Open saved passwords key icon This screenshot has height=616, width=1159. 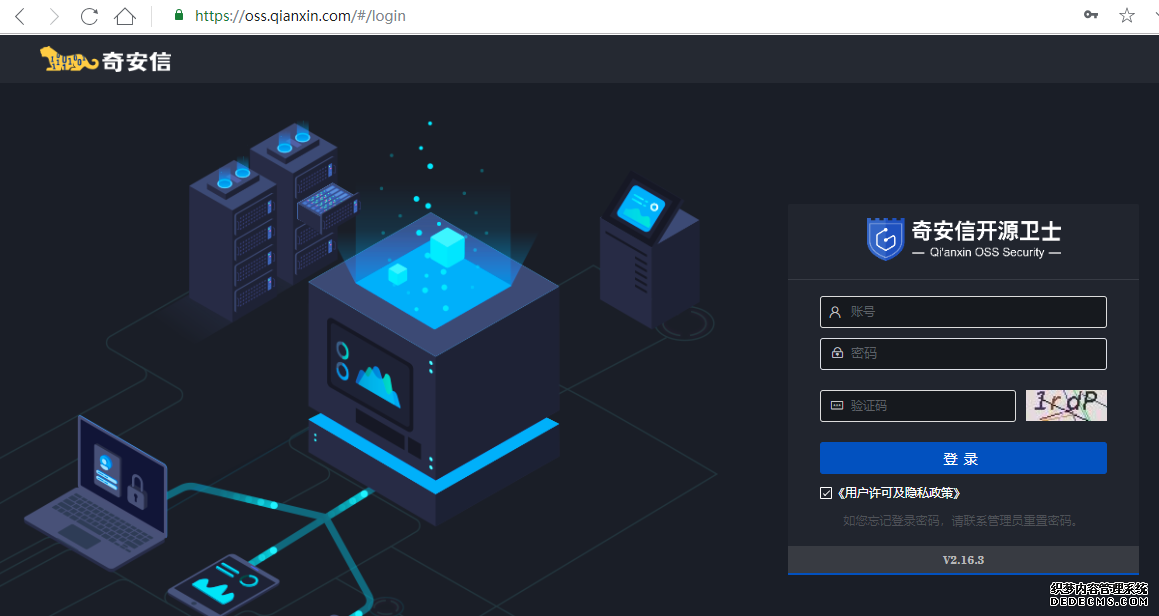point(1091,15)
